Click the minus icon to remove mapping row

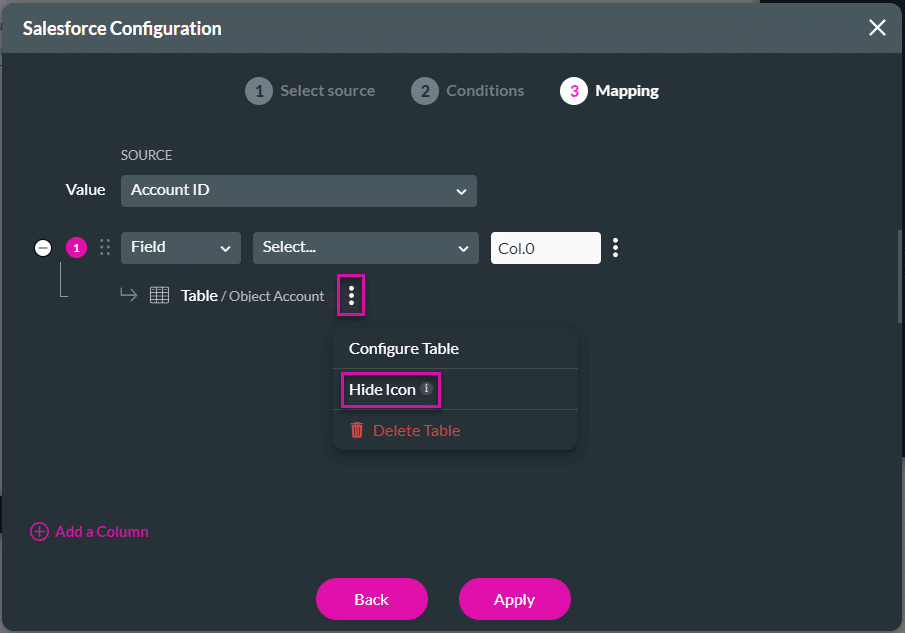pyautogui.click(x=43, y=247)
